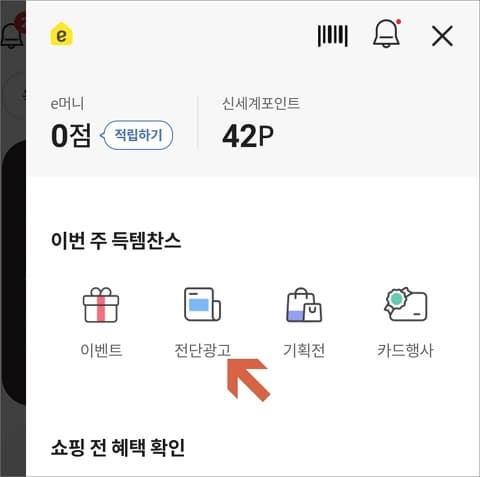The height and width of the screenshot is (477, 480).
Task: Tap the 이번 주 득템찬스 heading
Action: point(116,240)
